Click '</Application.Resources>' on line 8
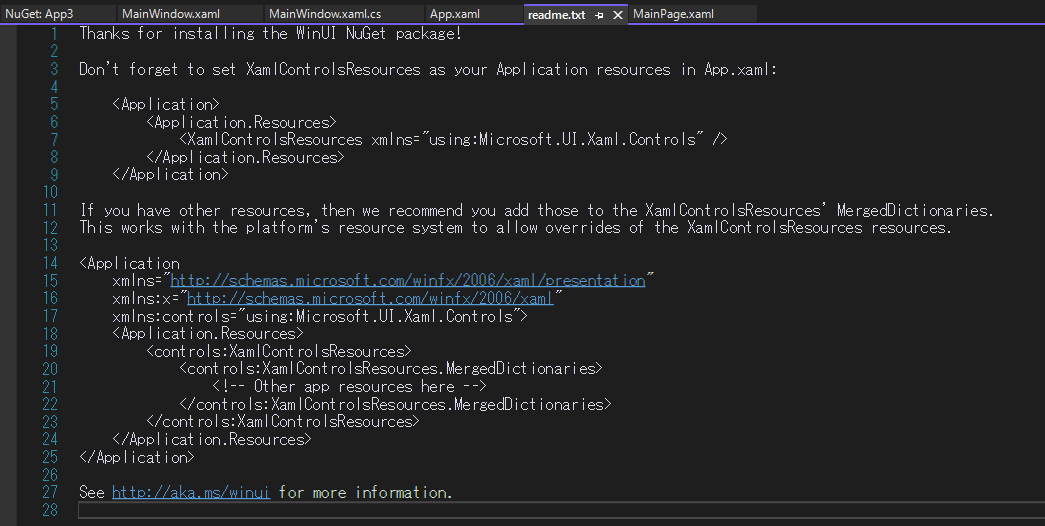This screenshot has height=526, width=1045. 245,157
